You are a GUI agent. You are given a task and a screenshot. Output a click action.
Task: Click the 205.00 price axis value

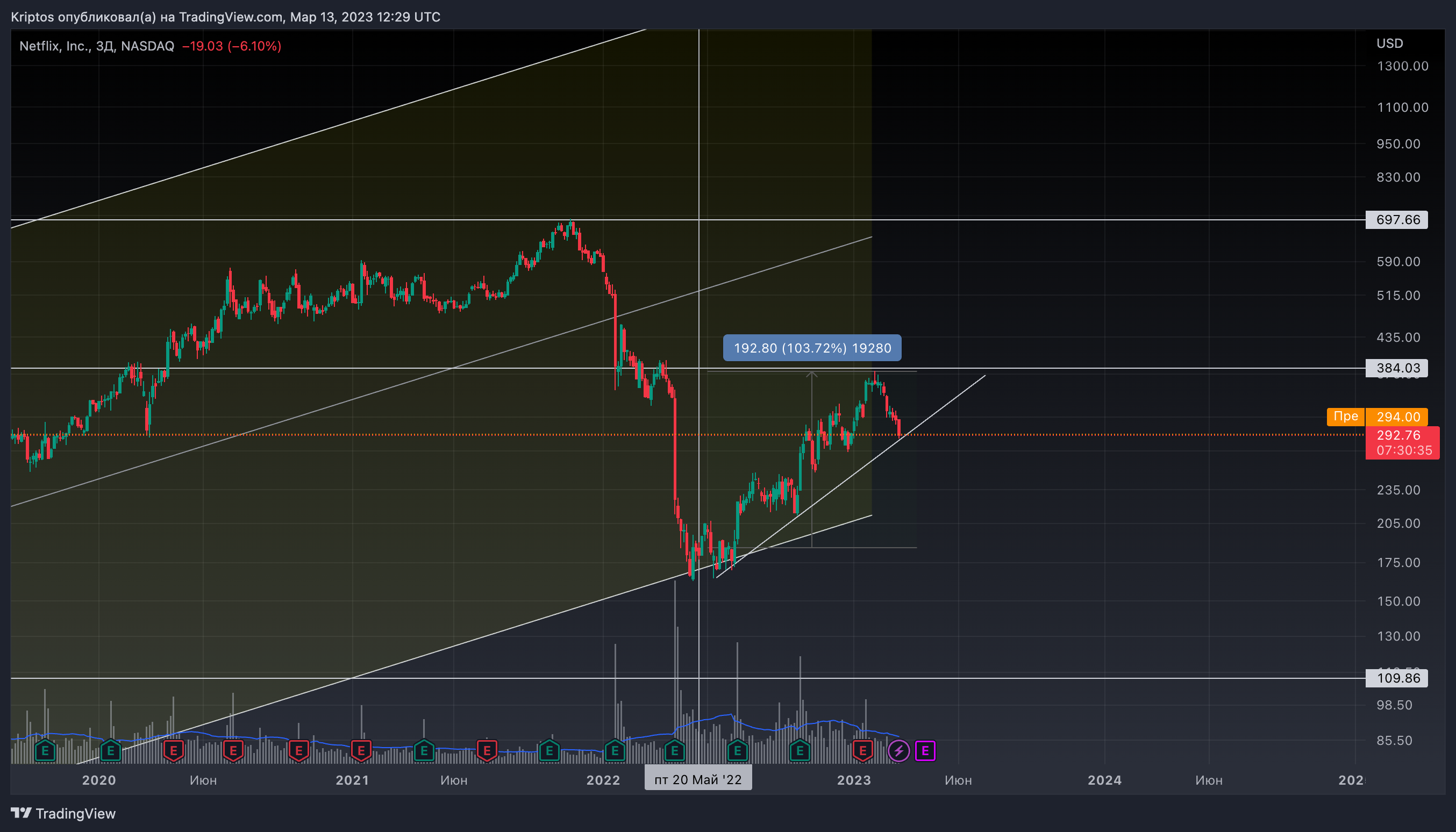1398,523
